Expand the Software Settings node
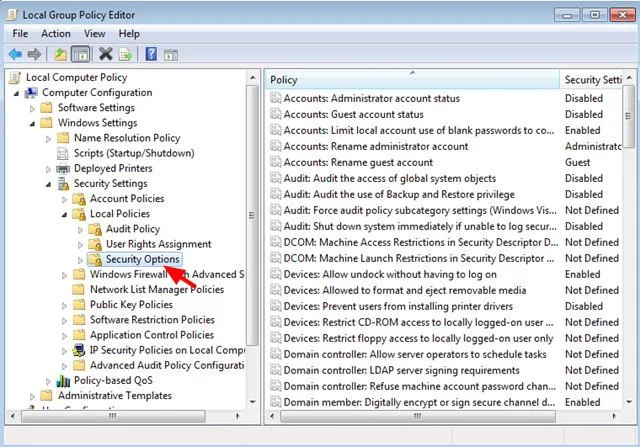 pyautogui.click(x=32, y=108)
